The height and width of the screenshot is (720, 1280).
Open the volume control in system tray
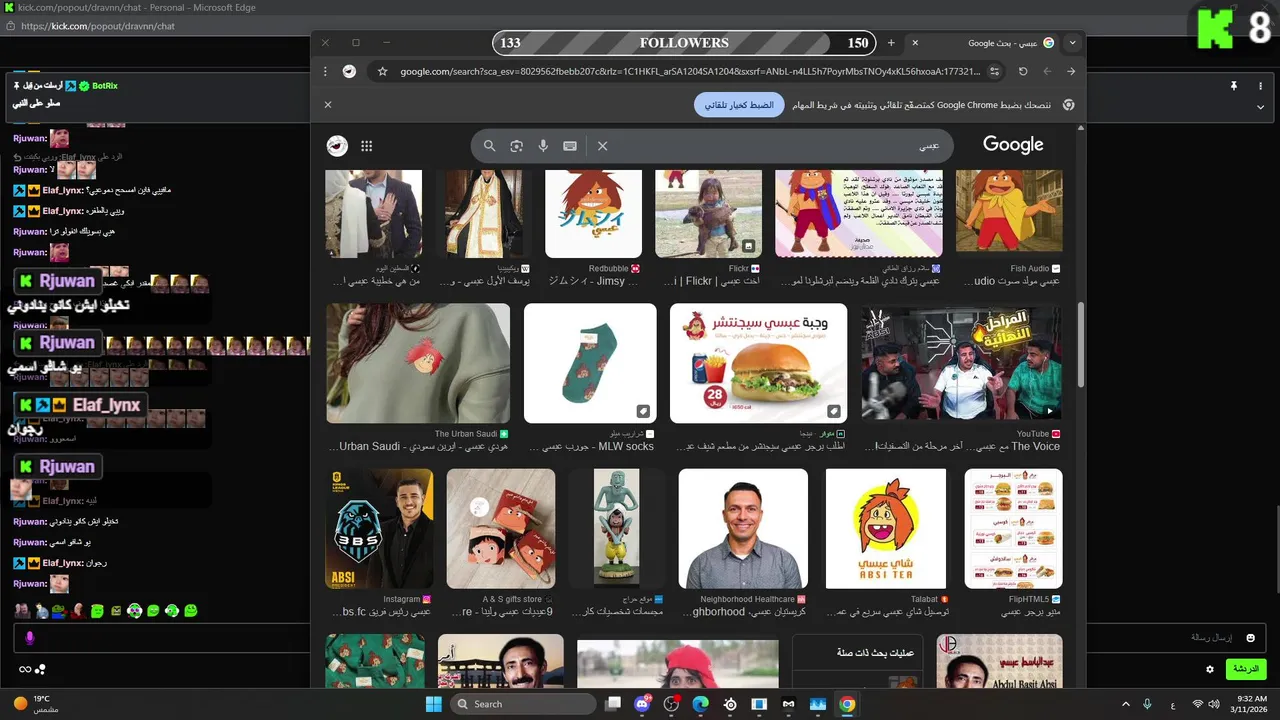1213,704
